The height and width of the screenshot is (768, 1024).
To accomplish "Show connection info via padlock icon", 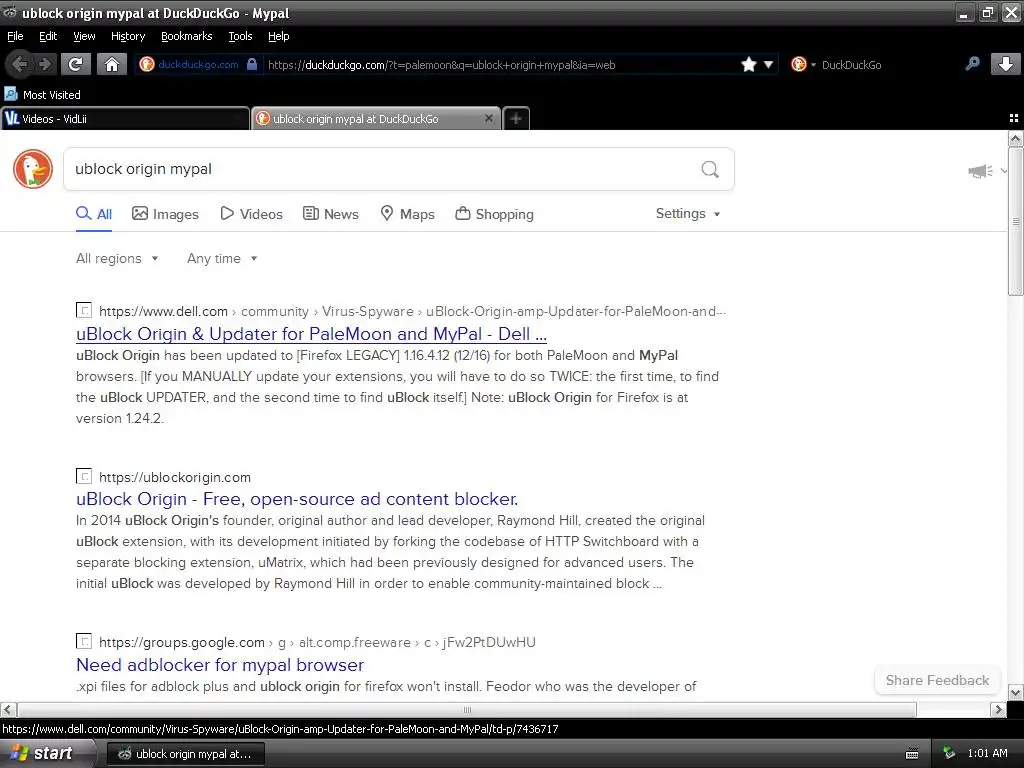I will click(x=252, y=64).
